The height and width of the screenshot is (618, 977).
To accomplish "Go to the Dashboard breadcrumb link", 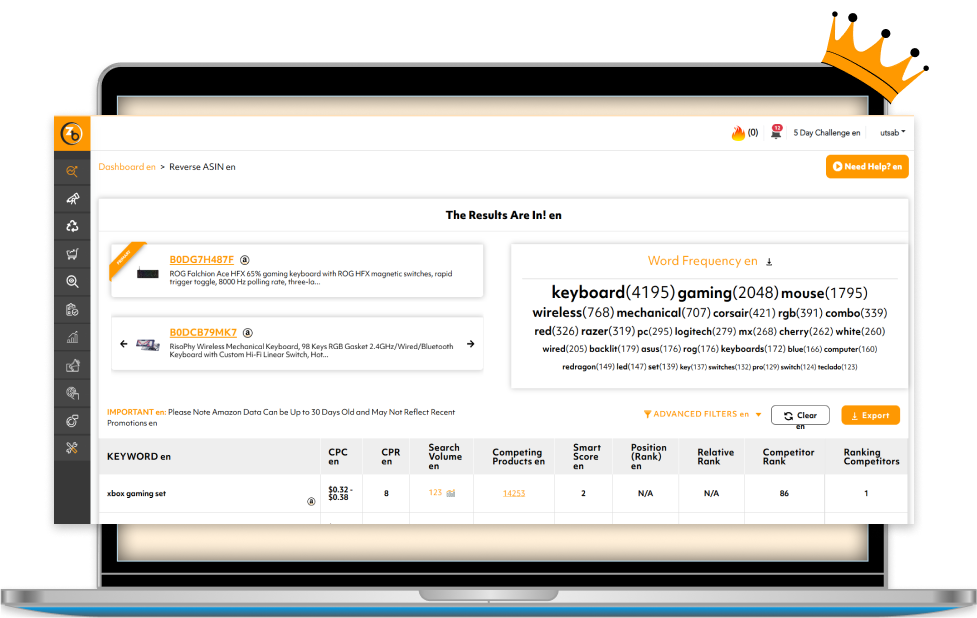I will pos(126,167).
